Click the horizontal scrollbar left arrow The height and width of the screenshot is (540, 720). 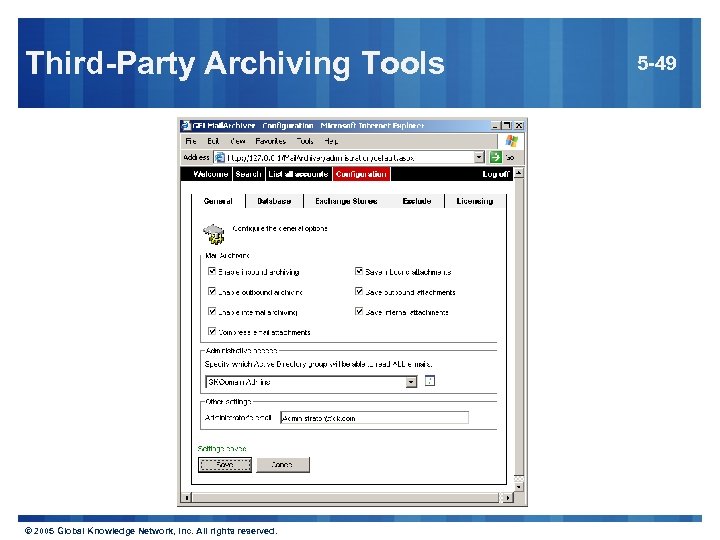click(x=186, y=498)
